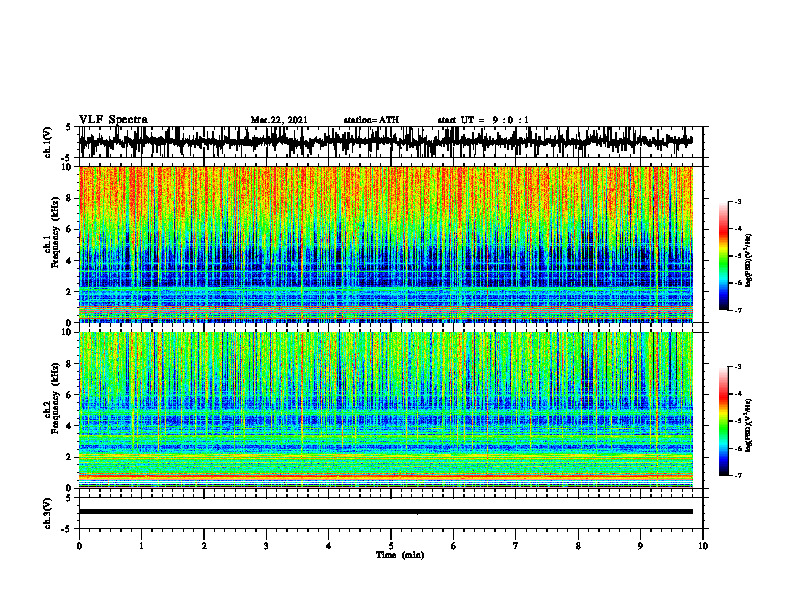
Task: Click the "-3" tick on the ch.2 colorbar
Action: click(x=737, y=367)
